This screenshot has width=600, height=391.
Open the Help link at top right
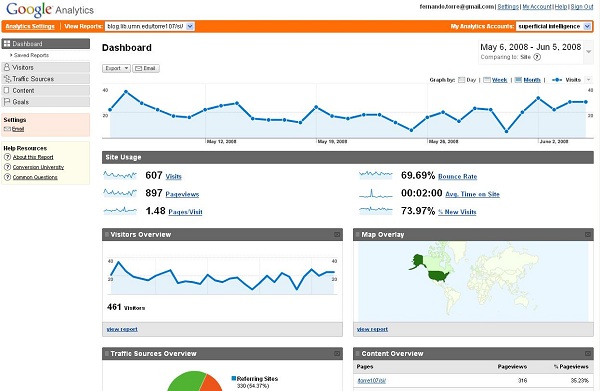(x=561, y=7)
